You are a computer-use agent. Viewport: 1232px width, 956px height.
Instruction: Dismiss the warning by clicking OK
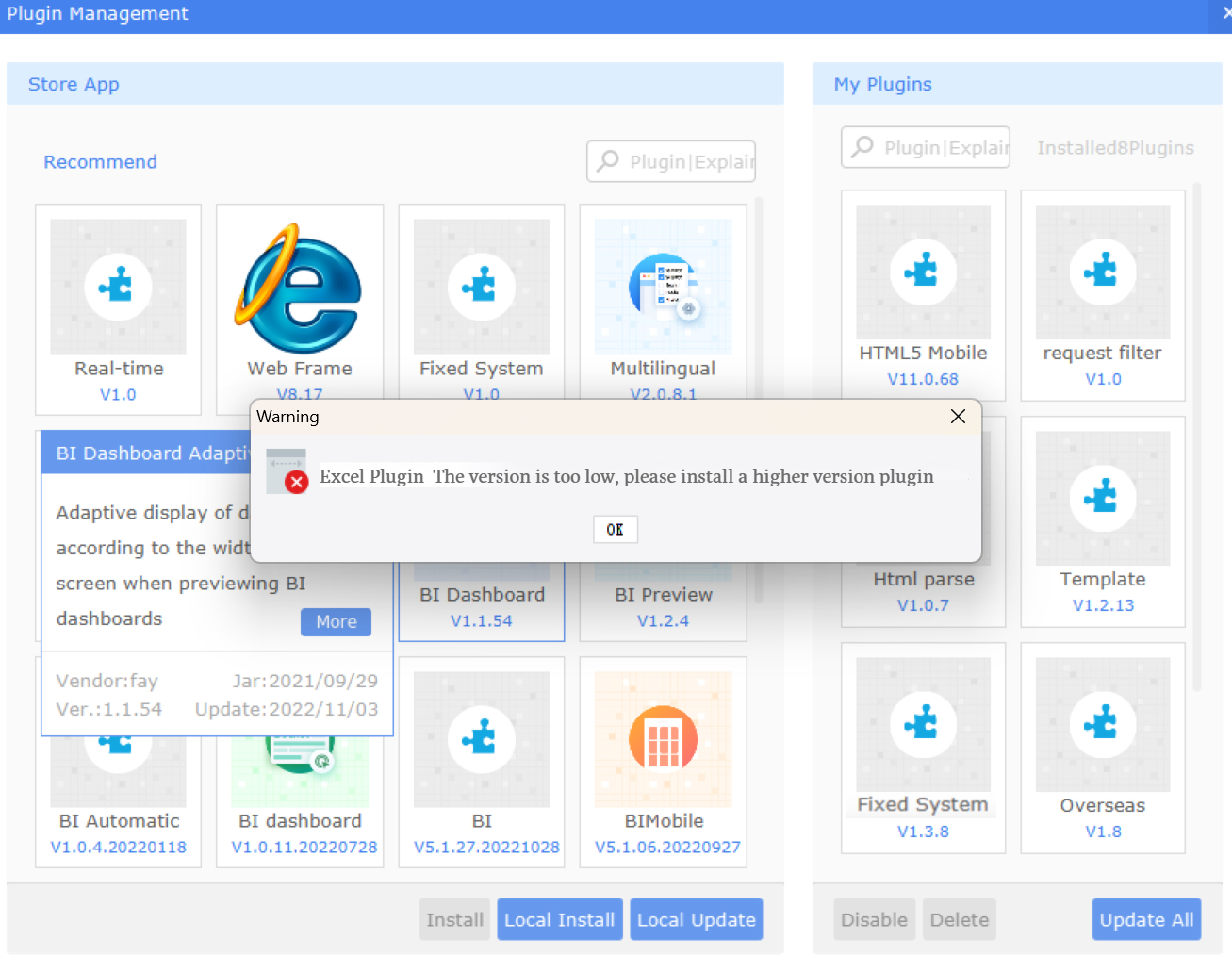pos(615,529)
